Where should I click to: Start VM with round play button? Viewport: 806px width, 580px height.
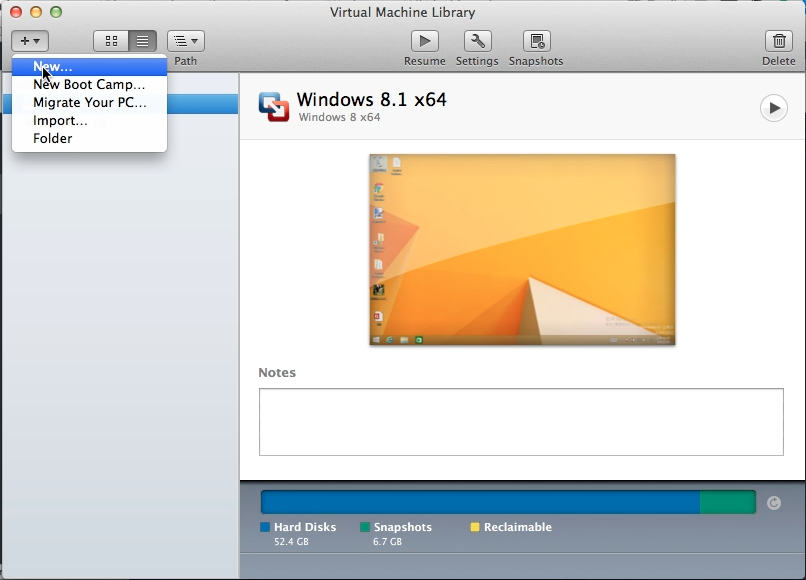pos(774,108)
